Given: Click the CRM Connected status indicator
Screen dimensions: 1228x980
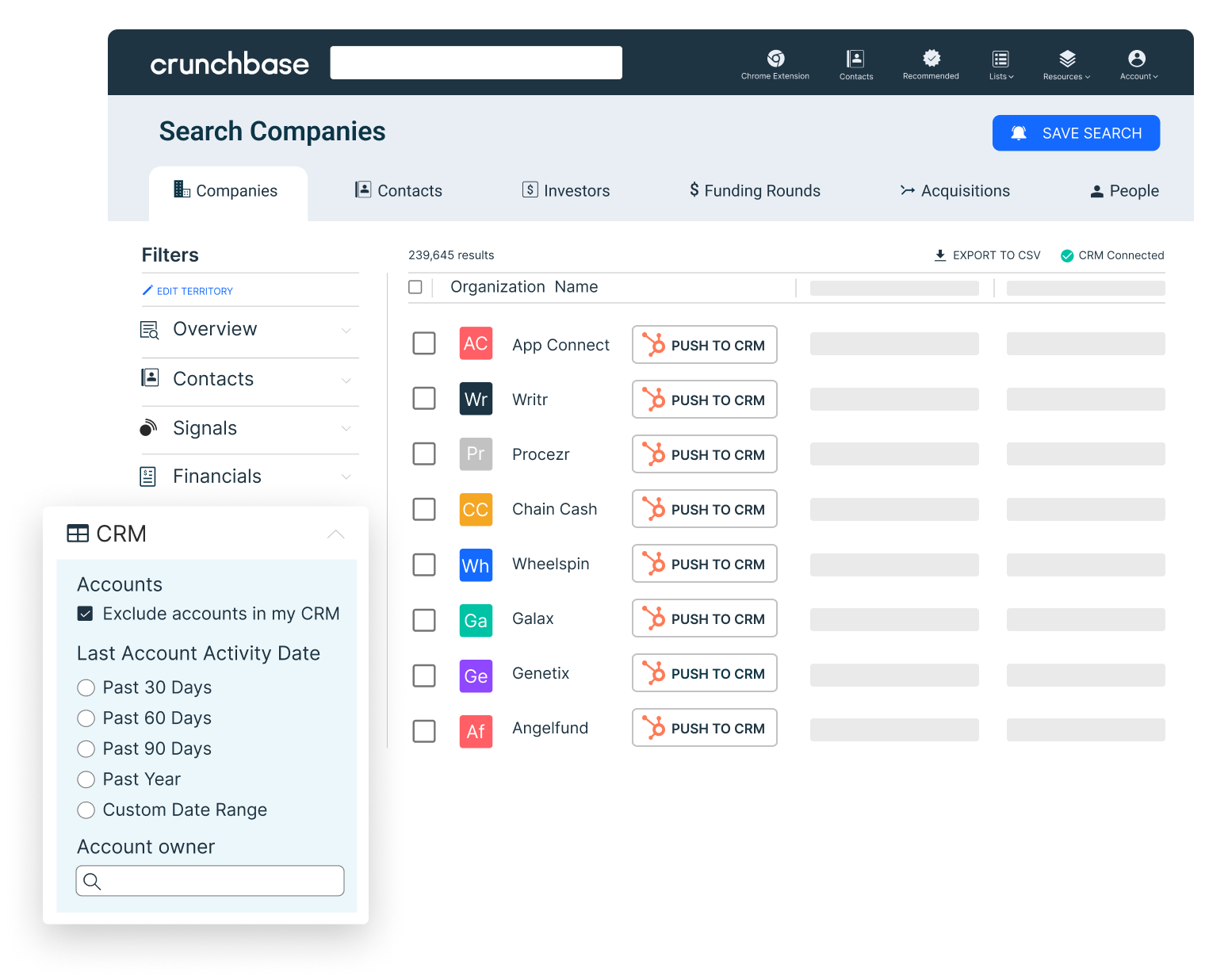Looking at the screenshot, I should coord(1112,255).
